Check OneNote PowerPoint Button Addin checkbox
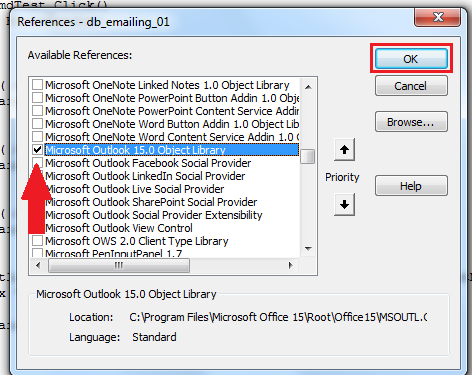This screenshot has height=375, width=472. click(x=37, y=98)
